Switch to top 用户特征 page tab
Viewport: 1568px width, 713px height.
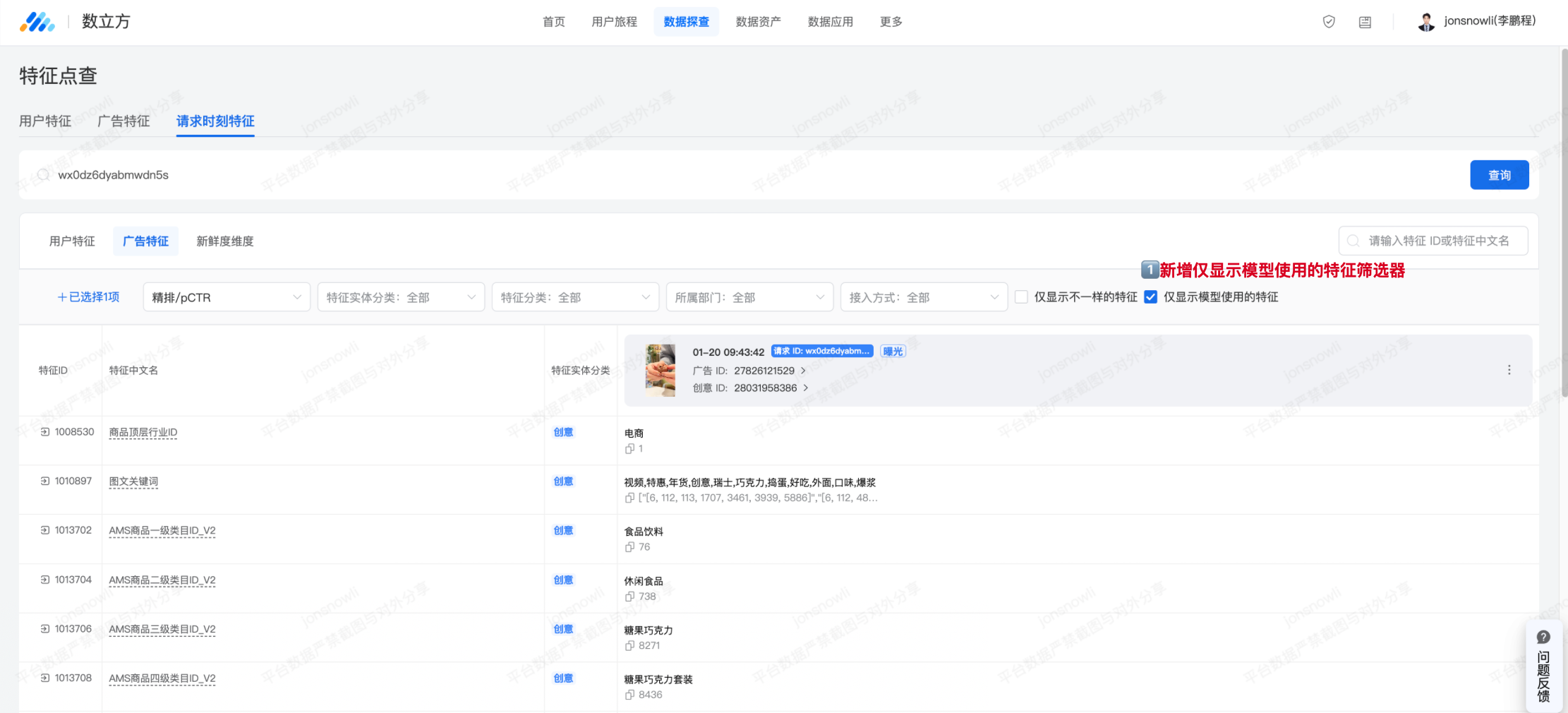[x=45, y=121]
